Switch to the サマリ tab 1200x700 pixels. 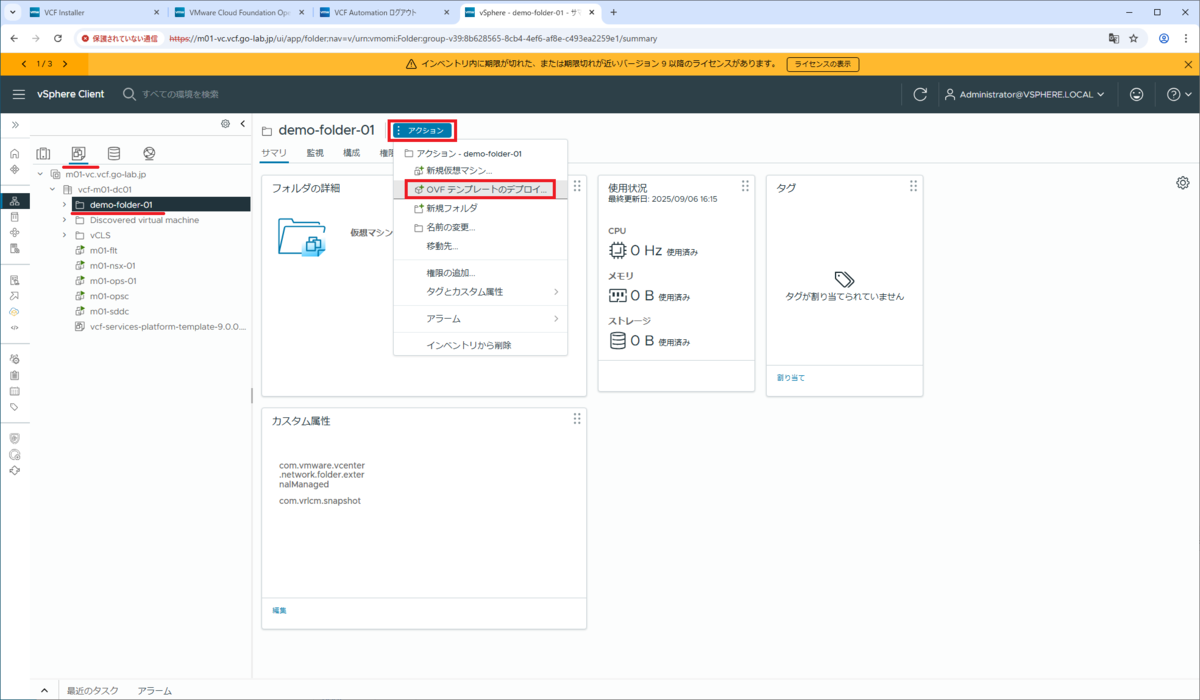274,153
